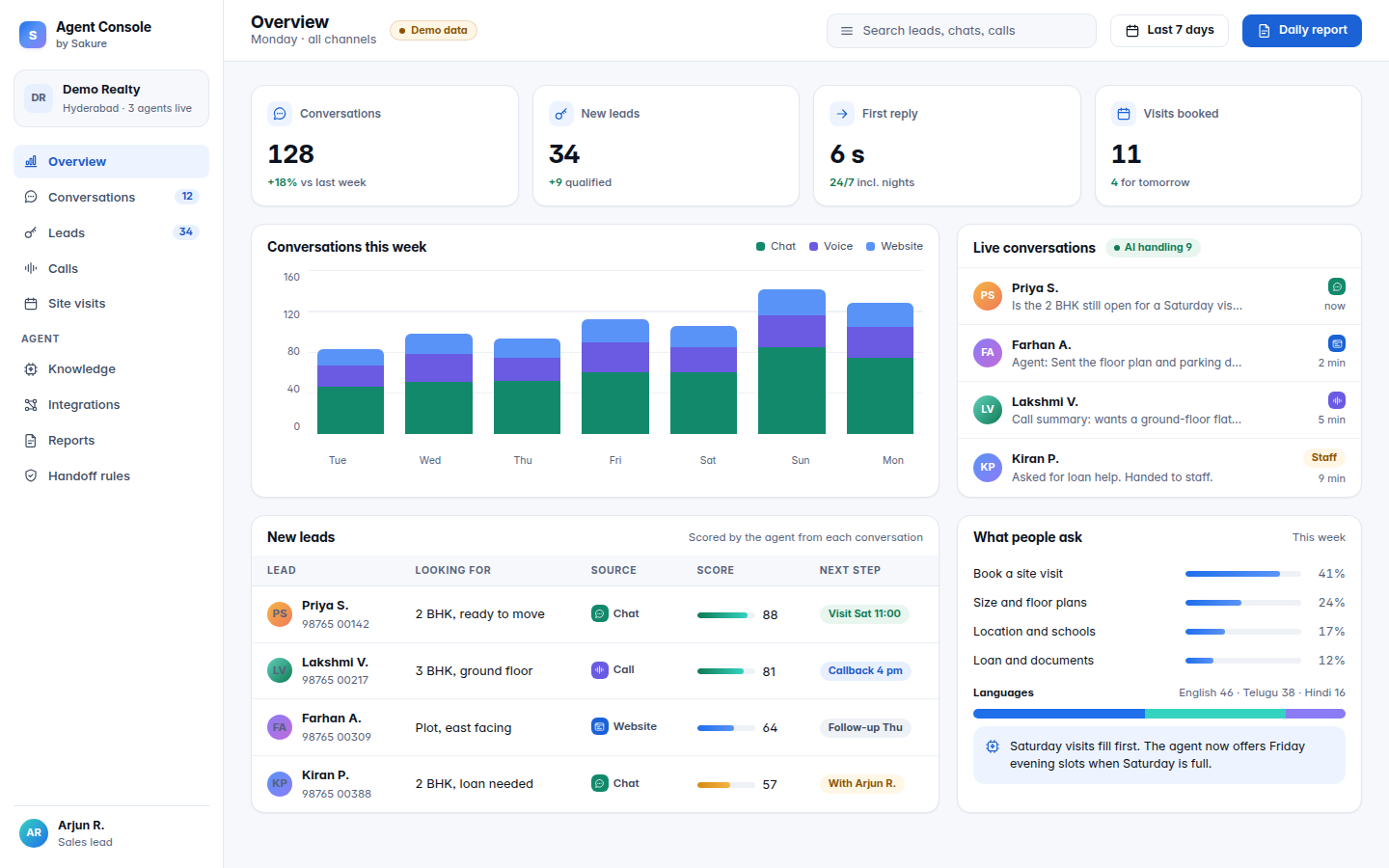Click the search field menu icon
The width and height of the screenshot is (1389, 868).
(847, 31)
